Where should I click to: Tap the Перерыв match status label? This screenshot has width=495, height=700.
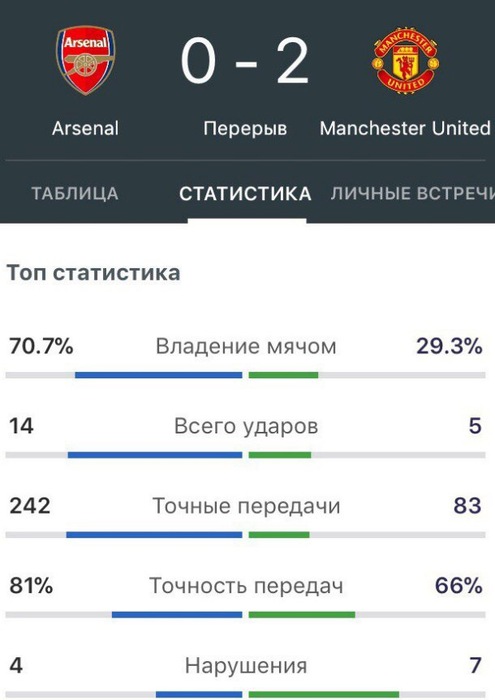[245, 129]
